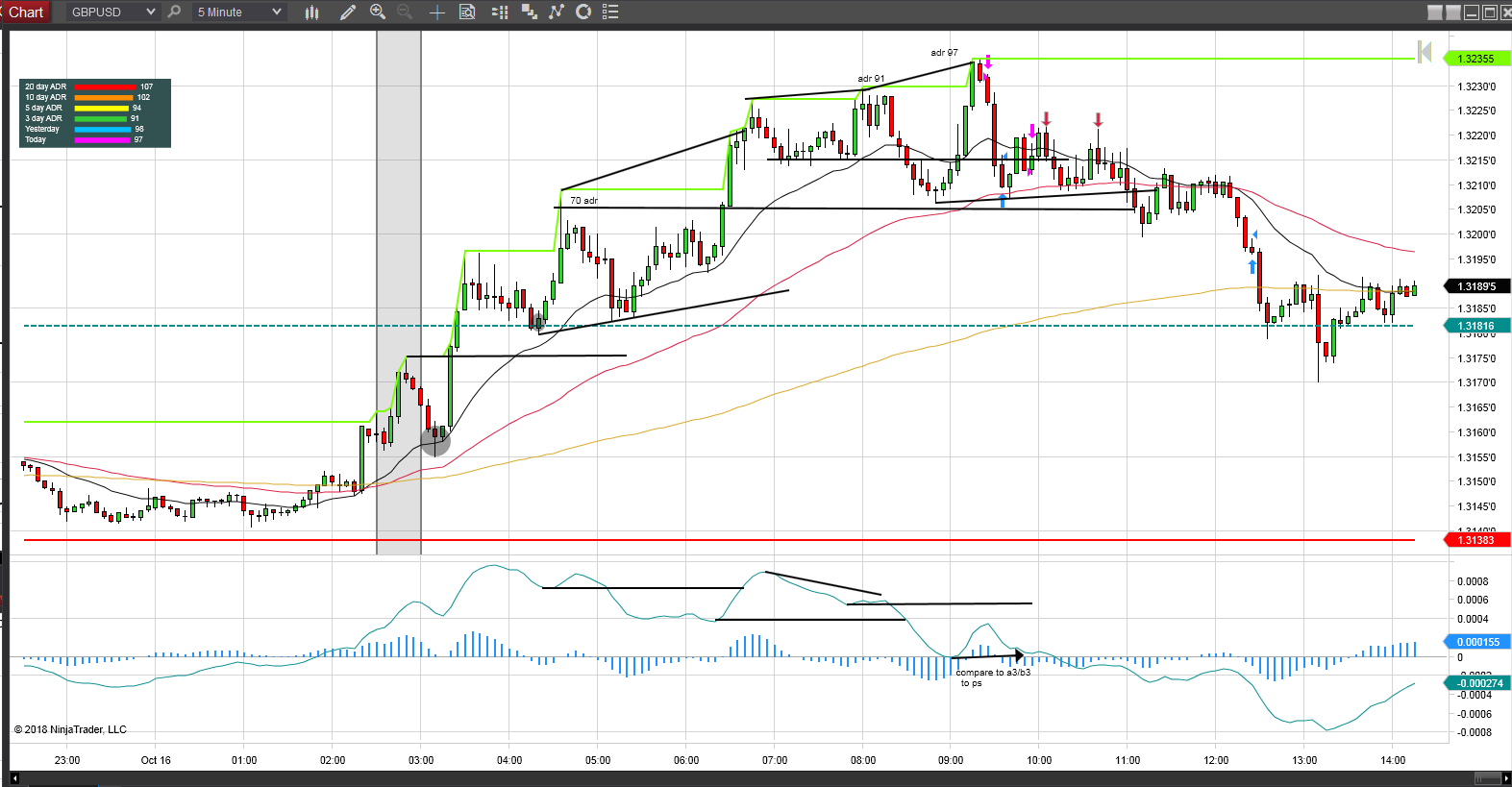
Task: Open the bar type chart style icon
Action: (x=311, y=12)
